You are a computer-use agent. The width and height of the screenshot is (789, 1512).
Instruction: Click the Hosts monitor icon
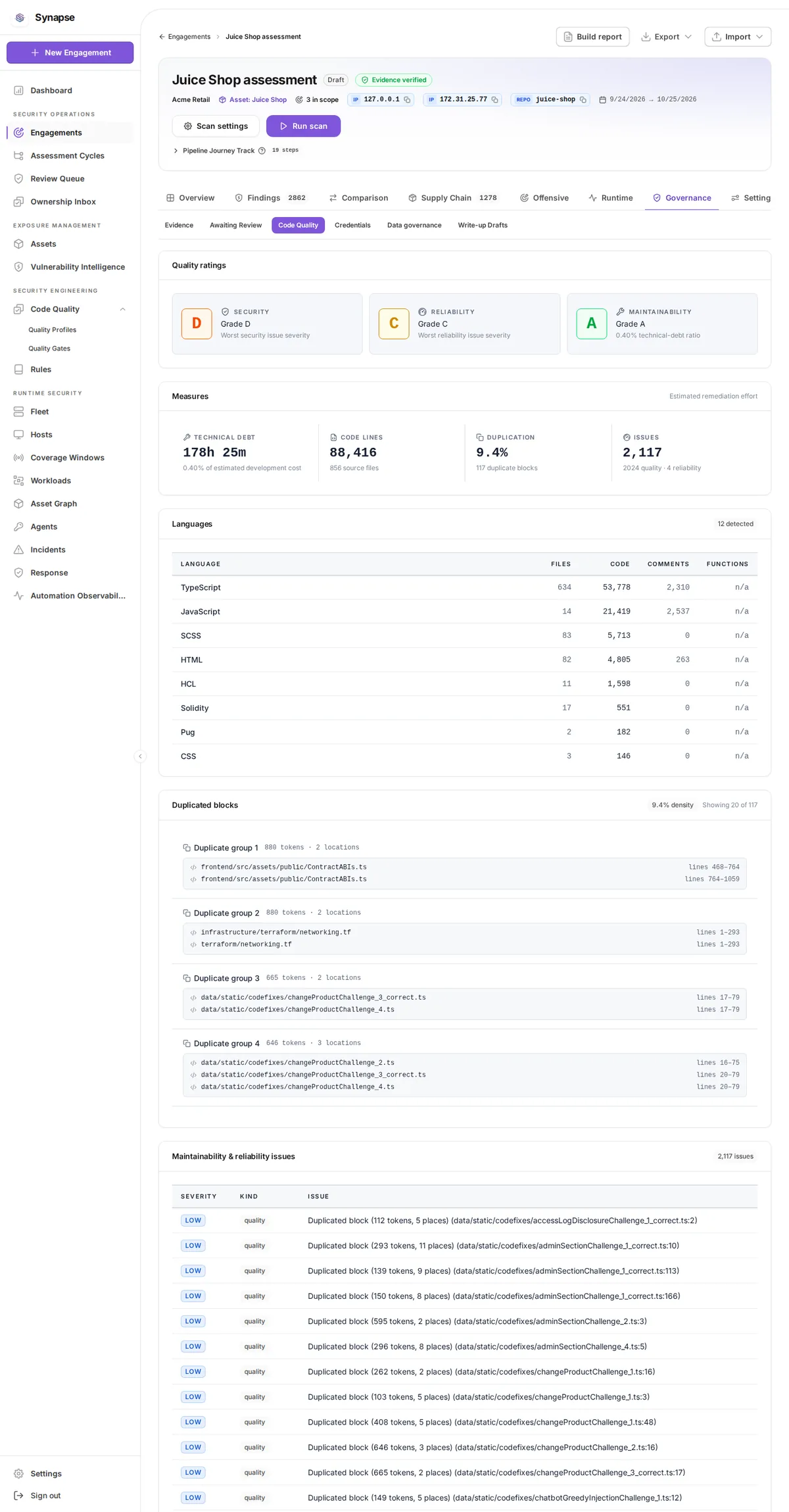18,435
